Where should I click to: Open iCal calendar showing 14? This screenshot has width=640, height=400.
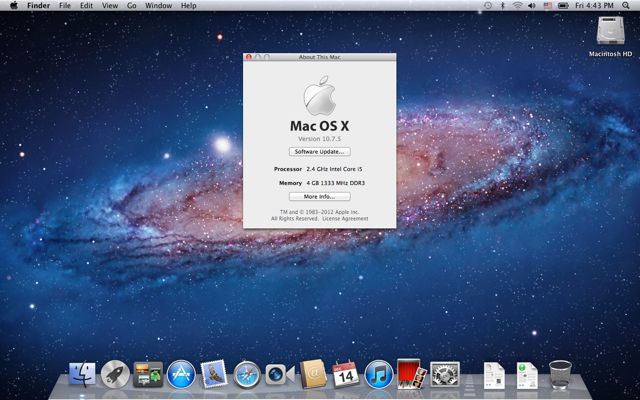click(346, 374)
